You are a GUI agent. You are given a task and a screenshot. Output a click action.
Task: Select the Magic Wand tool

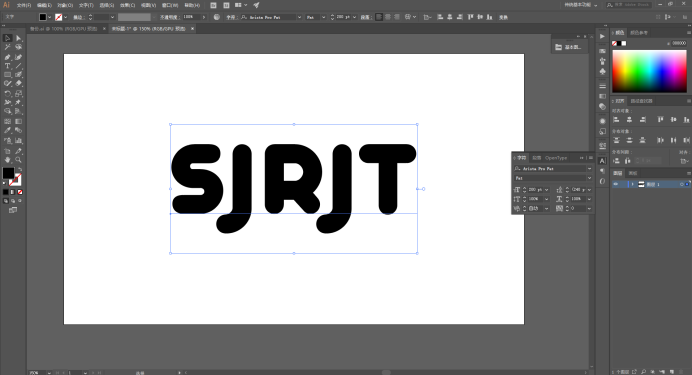8,47
